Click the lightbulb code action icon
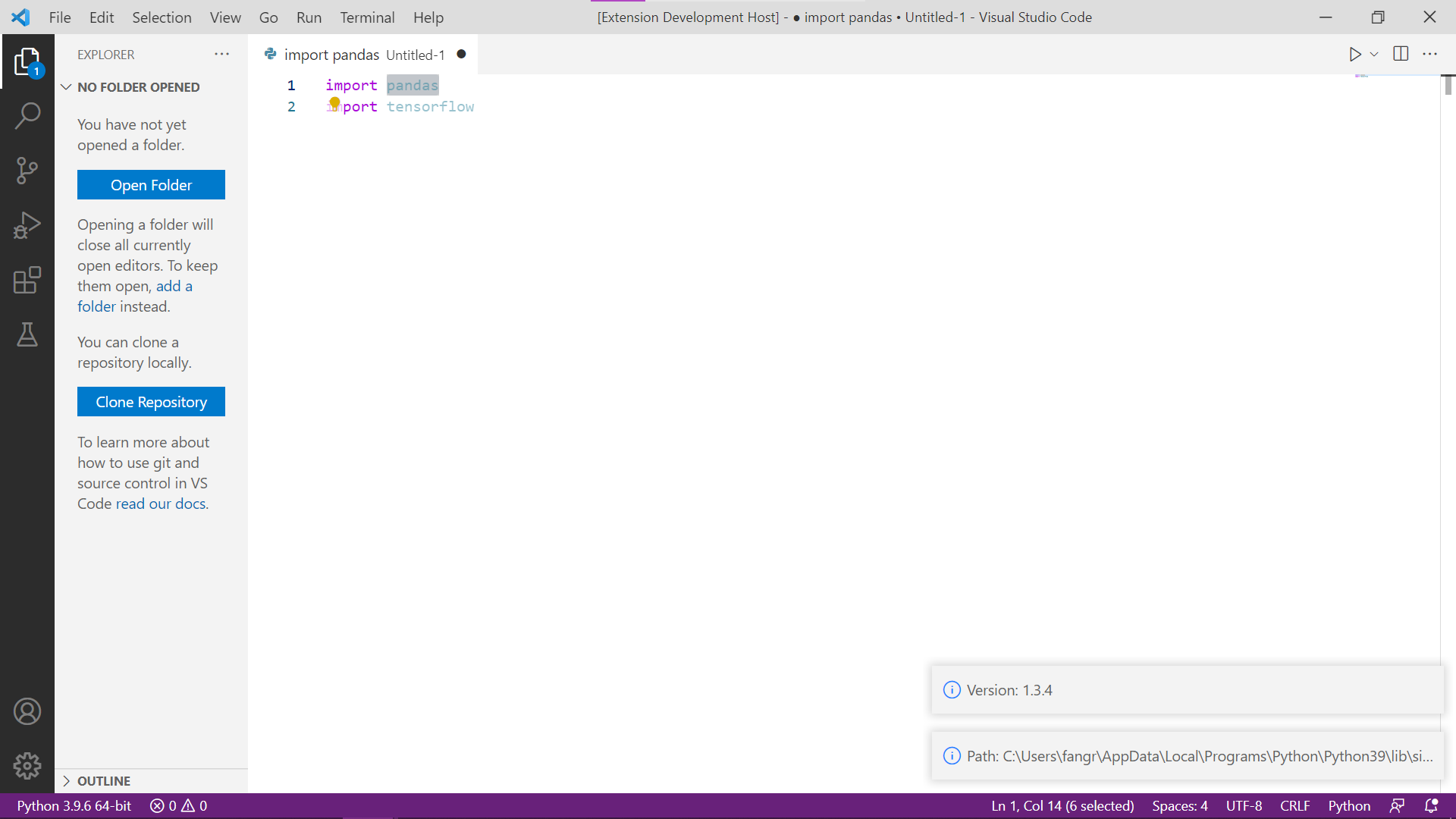The image size is (1456, 819). 334,102
